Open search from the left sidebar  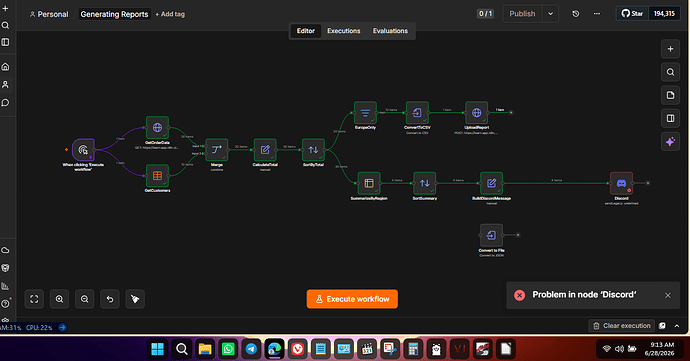point(5,26)
